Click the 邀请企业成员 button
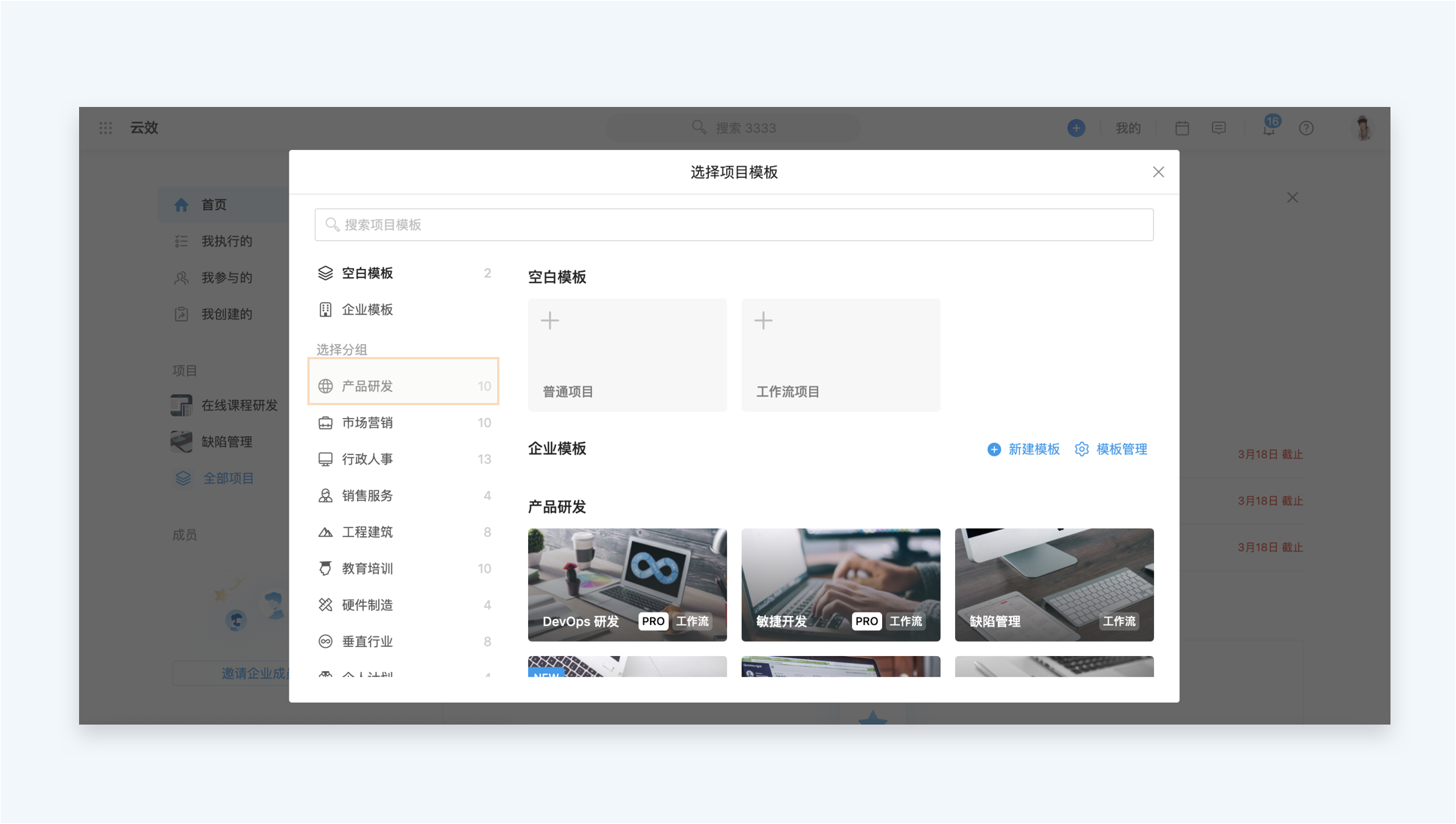The image size is (1456, 824). click(231, 673)
